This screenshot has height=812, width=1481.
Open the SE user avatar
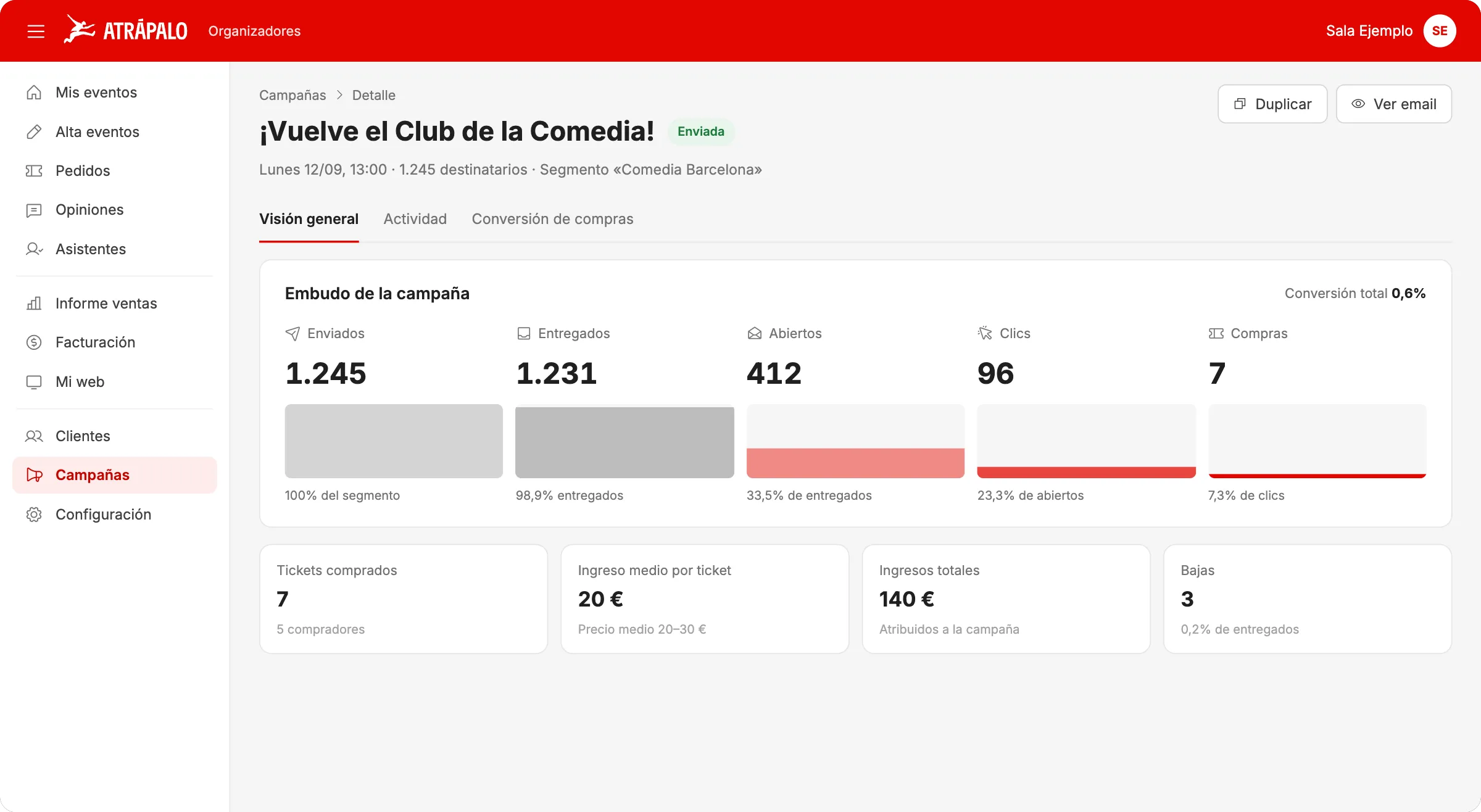point(1440,31)
